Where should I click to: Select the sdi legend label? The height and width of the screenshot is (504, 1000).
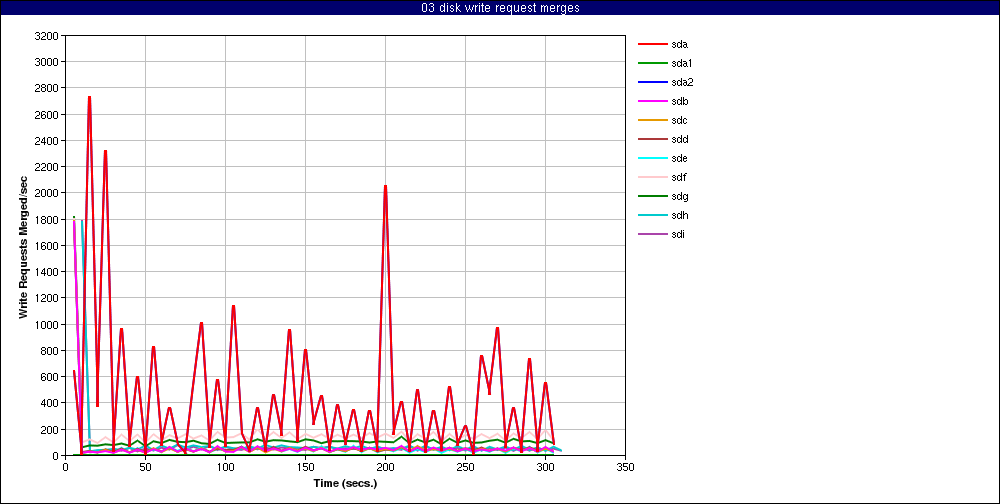(x=678, y=234)
